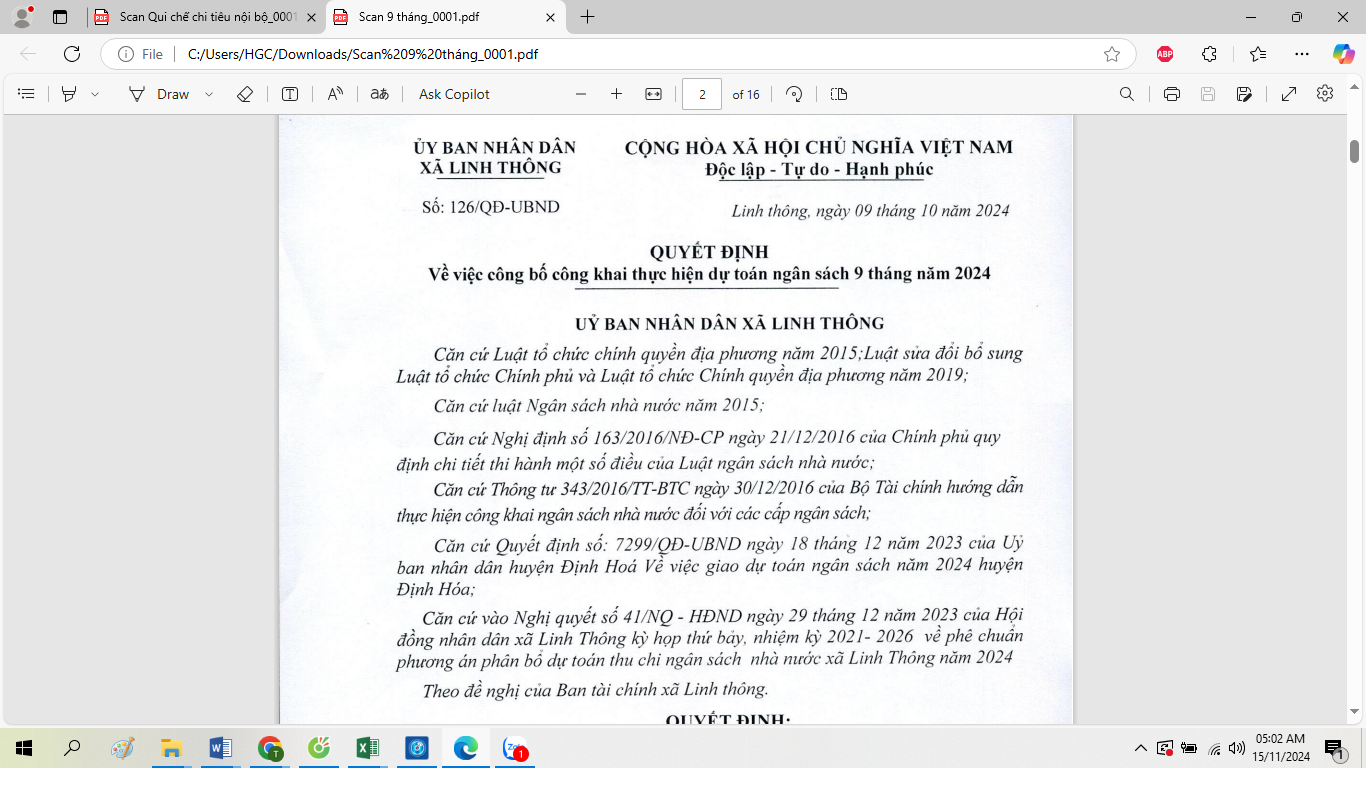This screenshot has height=786, width=1366.
Task: Select the Erase tool
Action: tap(245, 94)
